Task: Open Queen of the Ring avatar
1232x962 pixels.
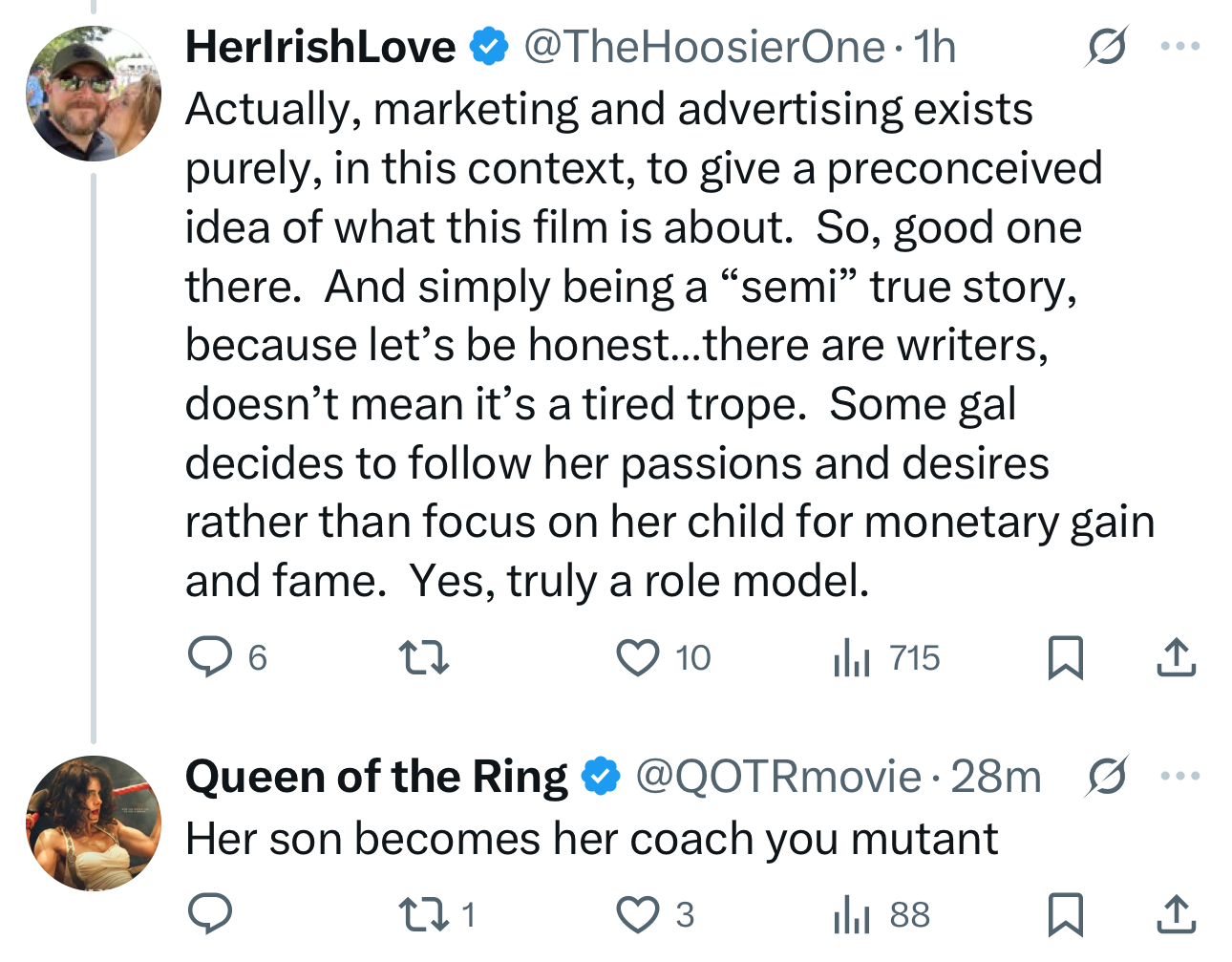Action: [x=94, y=823]
